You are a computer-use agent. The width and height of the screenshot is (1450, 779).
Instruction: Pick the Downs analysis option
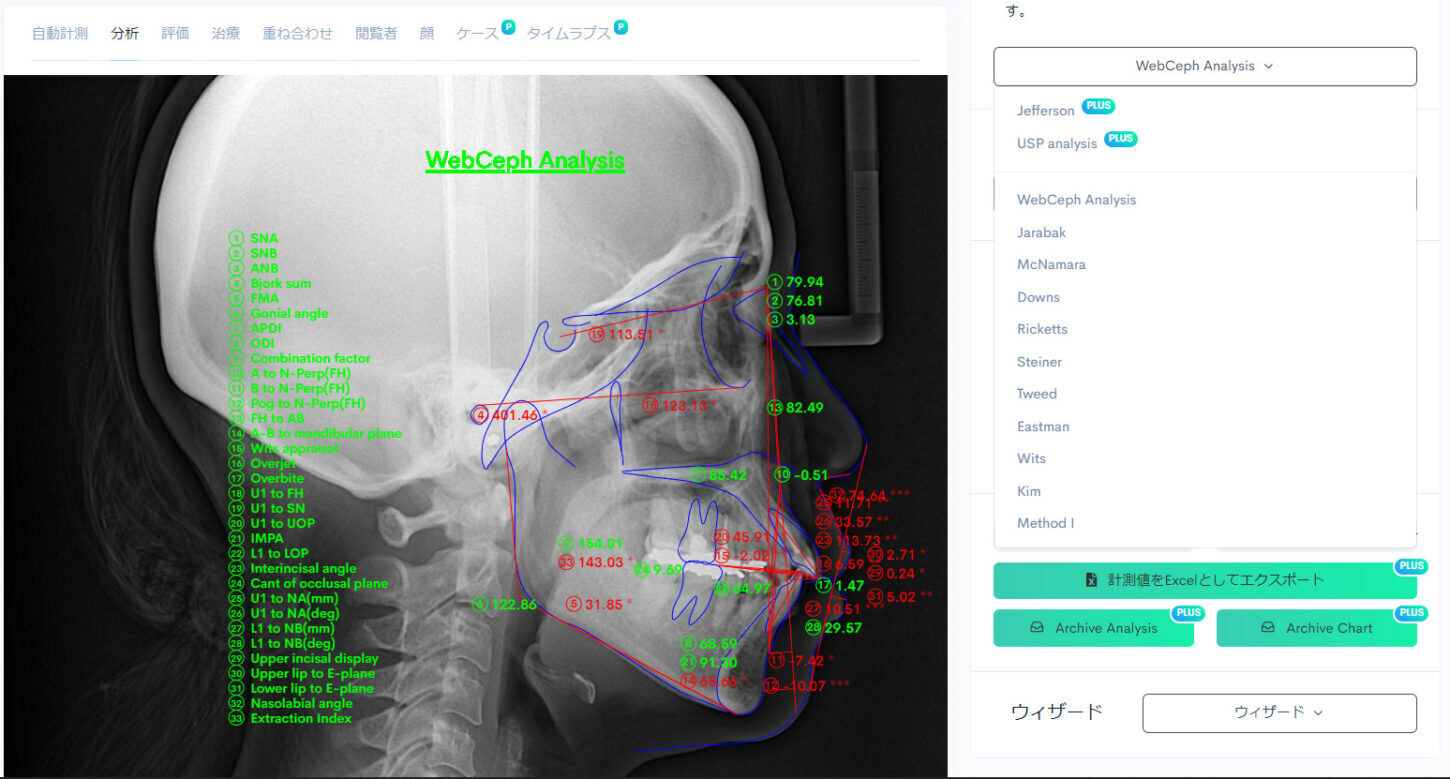(x=1038, y=297)
